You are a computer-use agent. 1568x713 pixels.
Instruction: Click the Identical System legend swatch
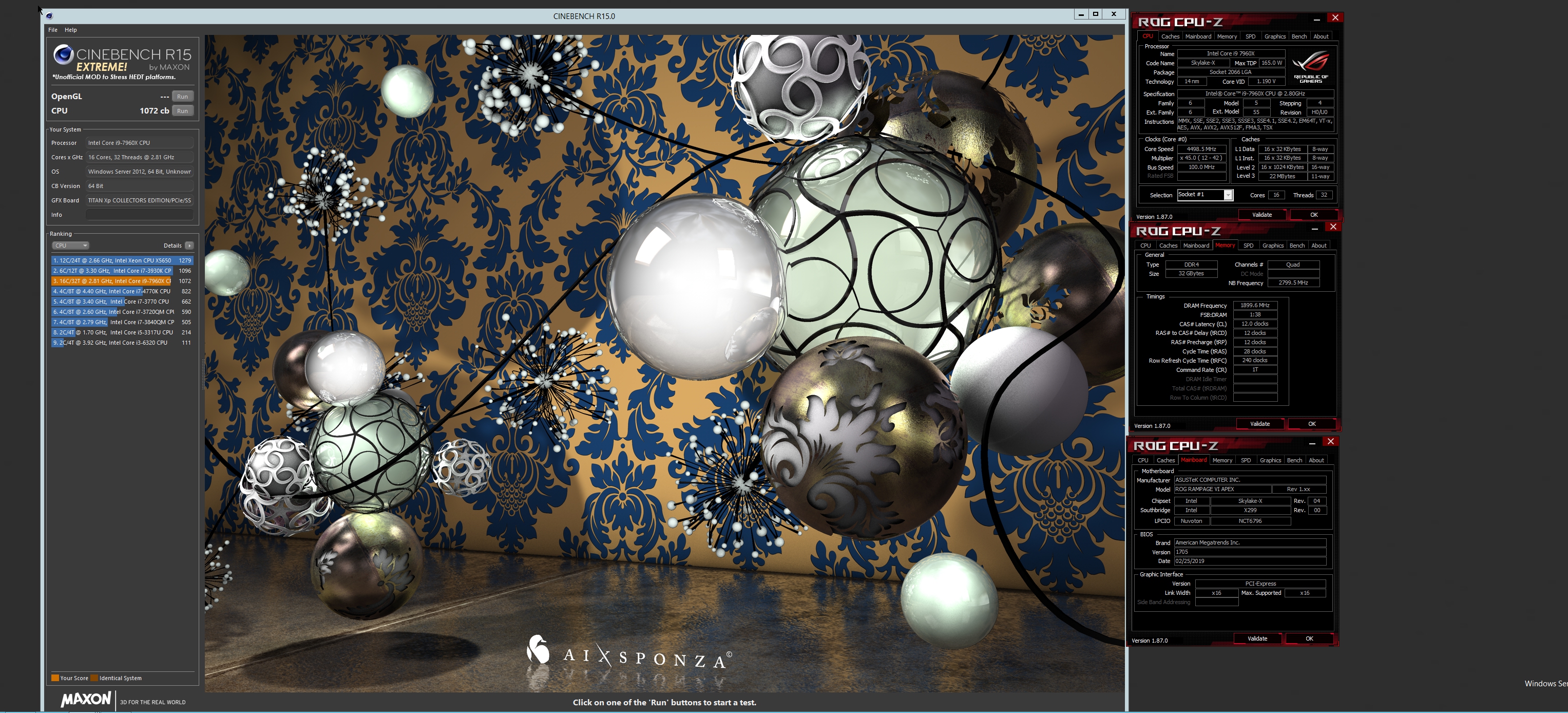click(x=94, y=678)
